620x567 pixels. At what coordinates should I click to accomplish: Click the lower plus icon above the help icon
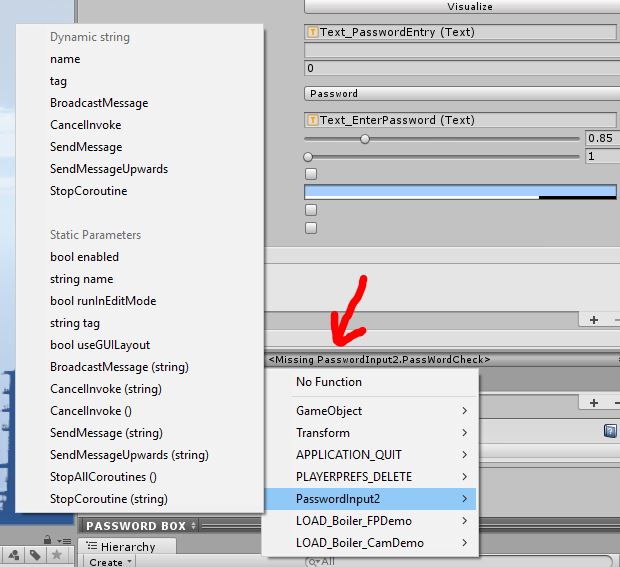click(x=593, y=403)
